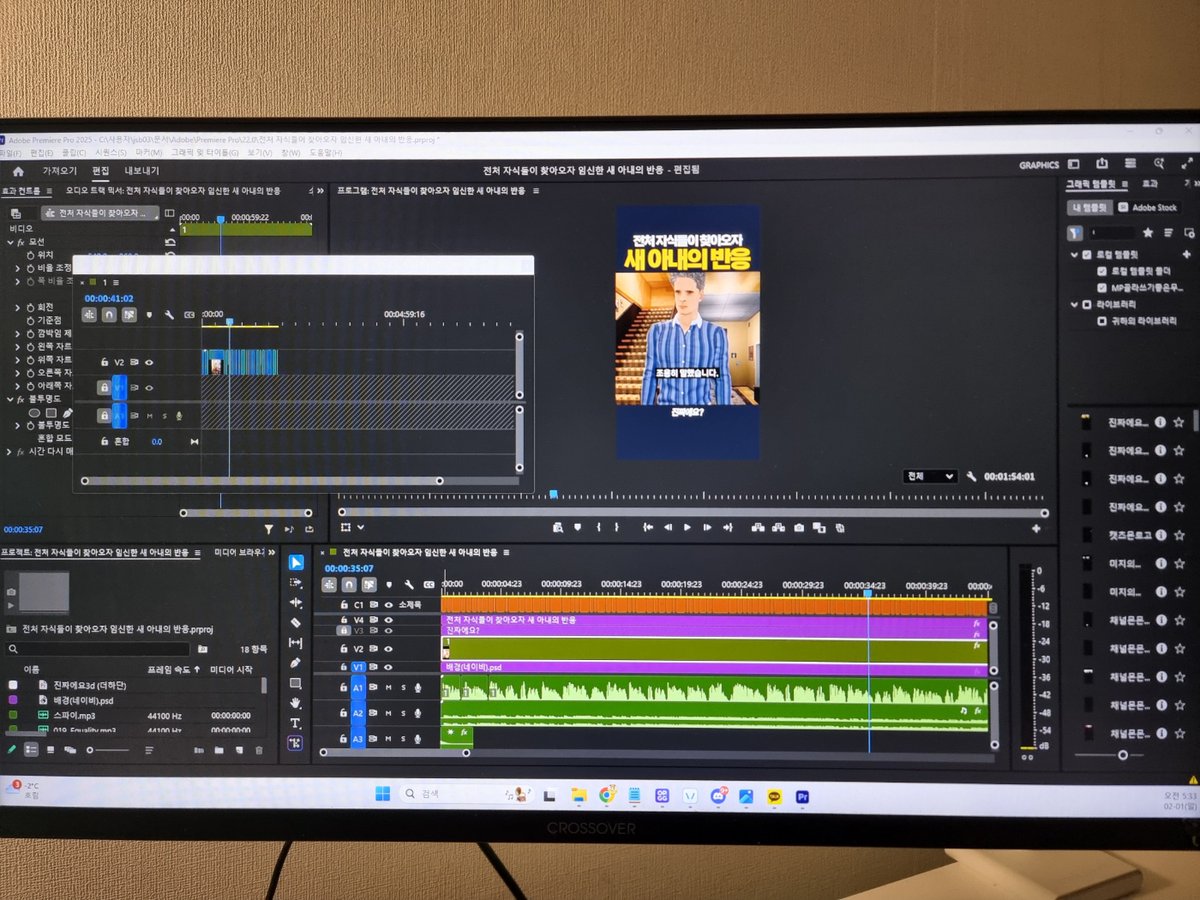
Task: Toggle the 귀하의 라이브러리 checkbox
Action: click(x=1101, y=321)
